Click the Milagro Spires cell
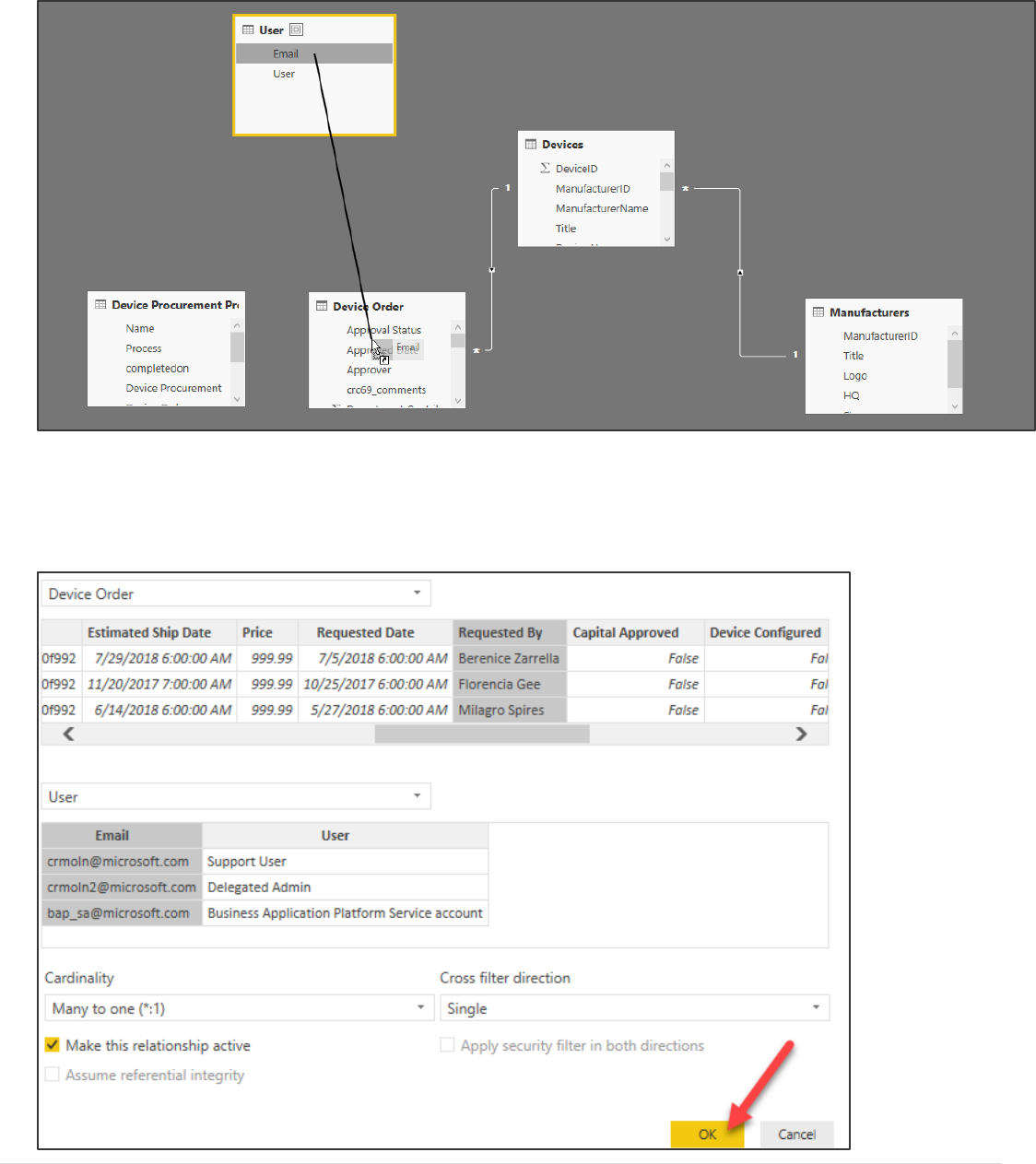 (510, 710)
